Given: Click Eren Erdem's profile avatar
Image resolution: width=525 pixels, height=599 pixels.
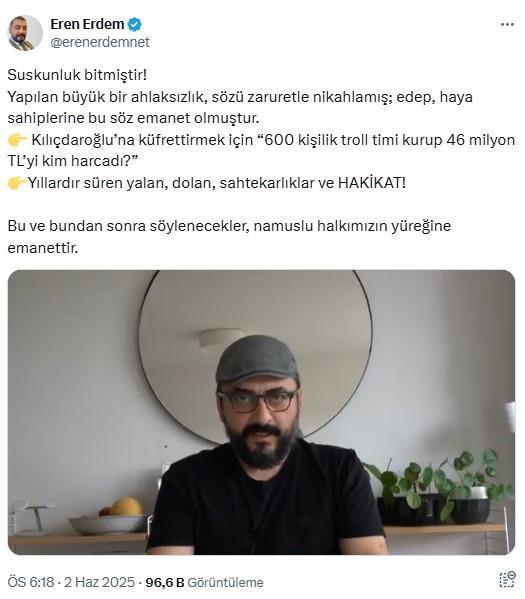Looking at the screenshot, I should click(25, 33).
